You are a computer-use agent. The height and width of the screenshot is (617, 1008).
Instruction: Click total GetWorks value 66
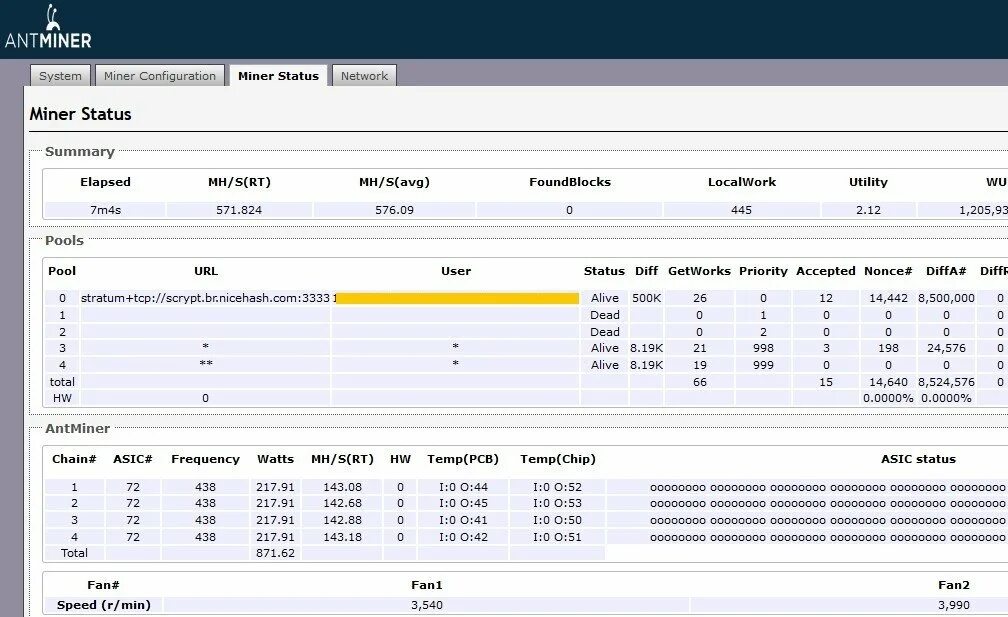click(x=699, y=382)
